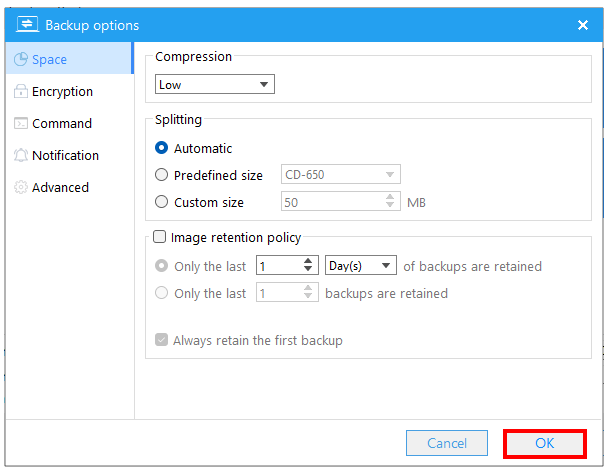This screenshot has width=613, height=475.
Task: Open the Day(s) unit dropdown
Action: coord(361,265)
